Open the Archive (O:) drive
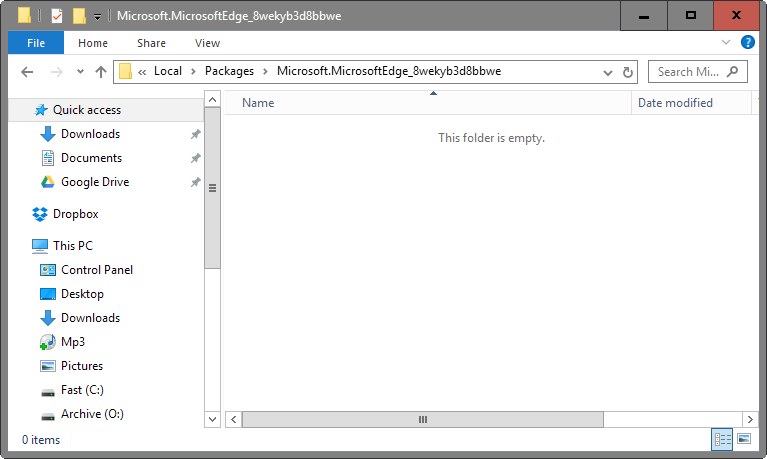 tap(92, 414)
